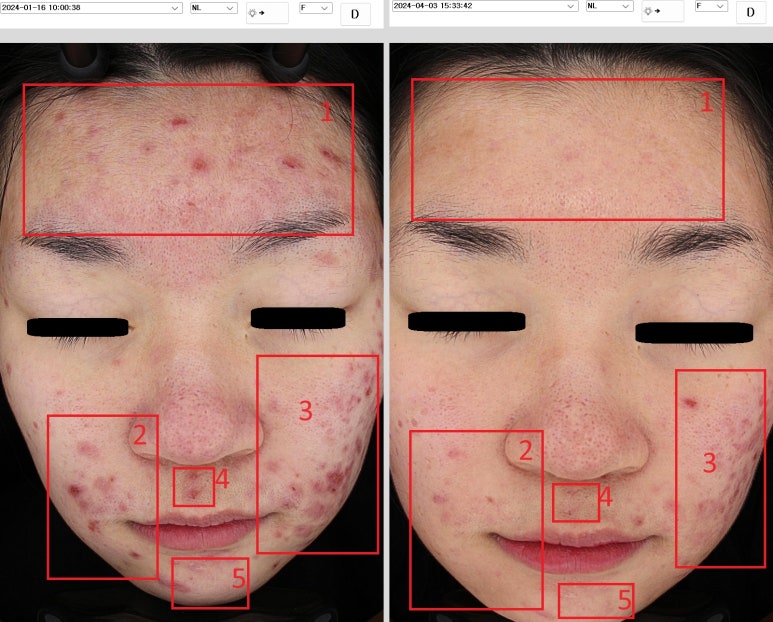Click the D button in right panel

750,12
